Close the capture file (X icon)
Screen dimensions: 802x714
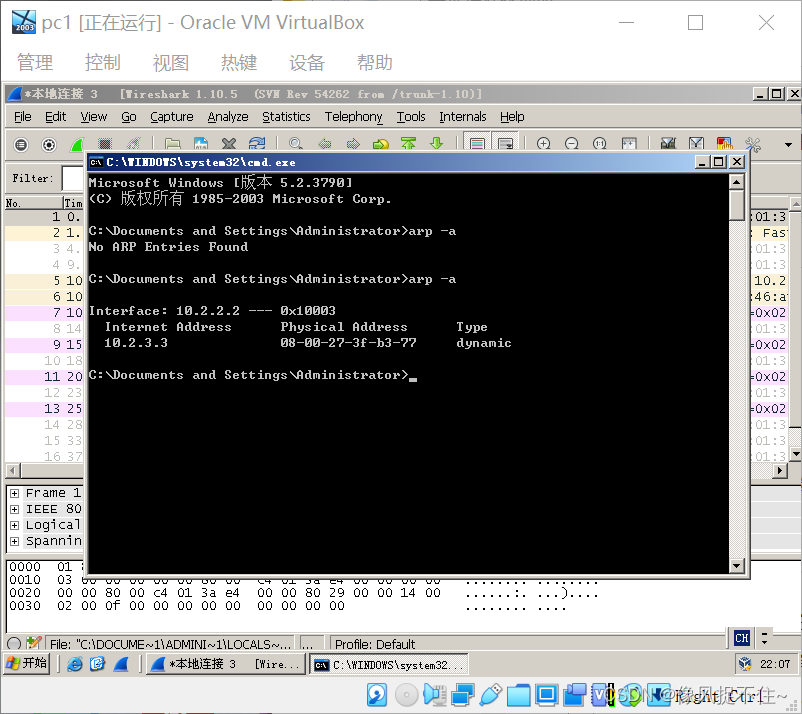click(x=229, y=145)
